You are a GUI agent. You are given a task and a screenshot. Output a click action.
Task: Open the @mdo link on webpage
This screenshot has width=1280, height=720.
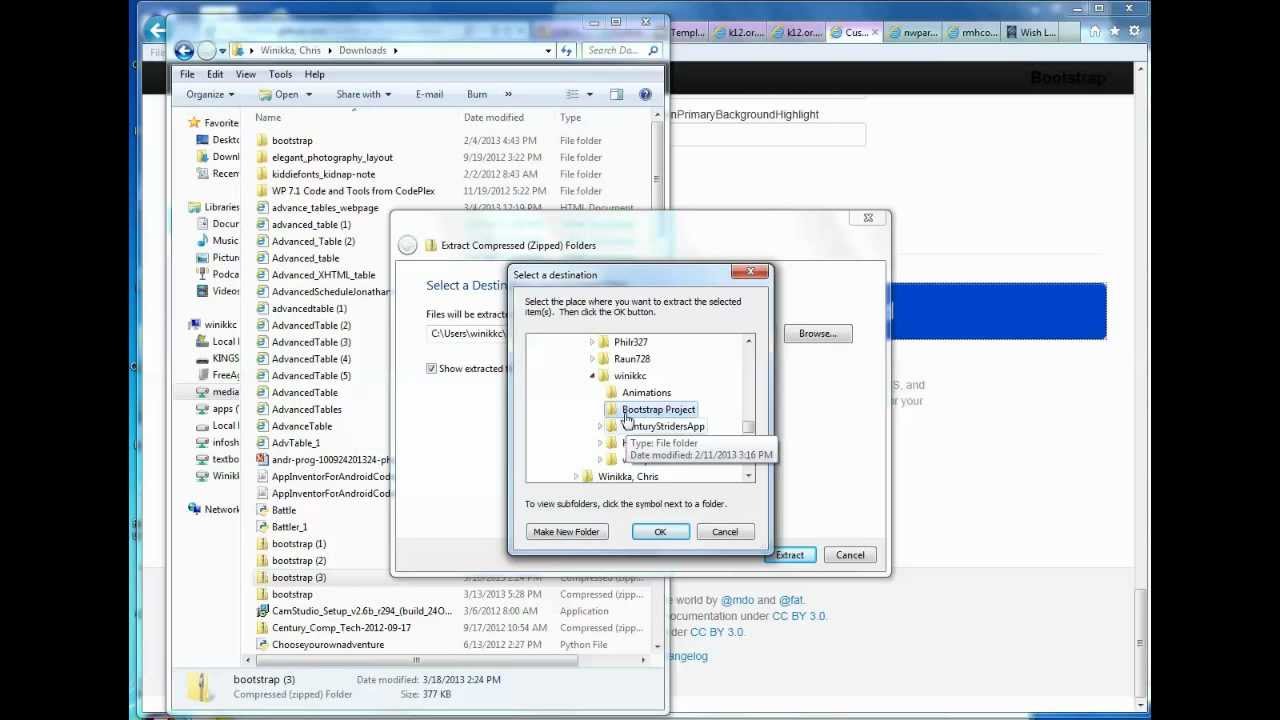pos(738,600)
